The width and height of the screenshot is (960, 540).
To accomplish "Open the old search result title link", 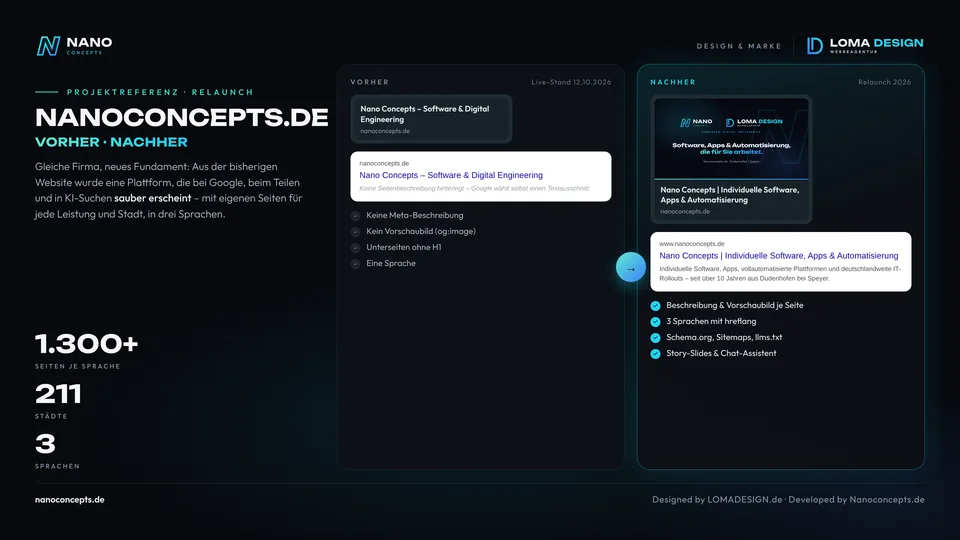I will [451, 175].
